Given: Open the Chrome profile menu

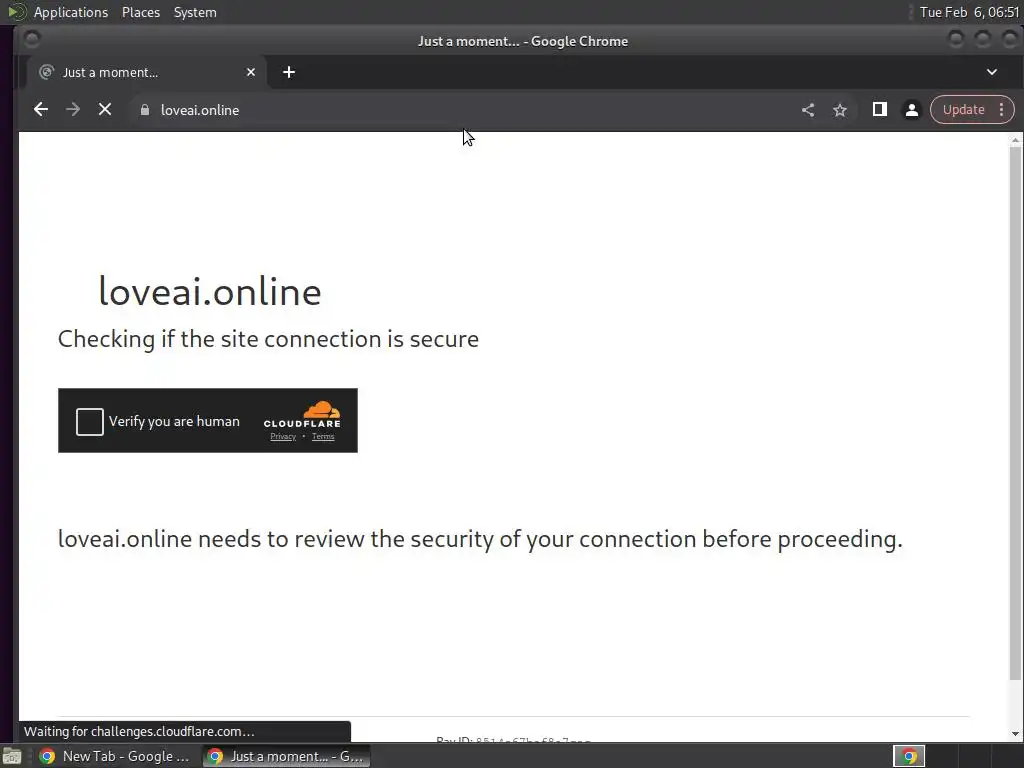Looking at the screenshot, I should (912, 110).
